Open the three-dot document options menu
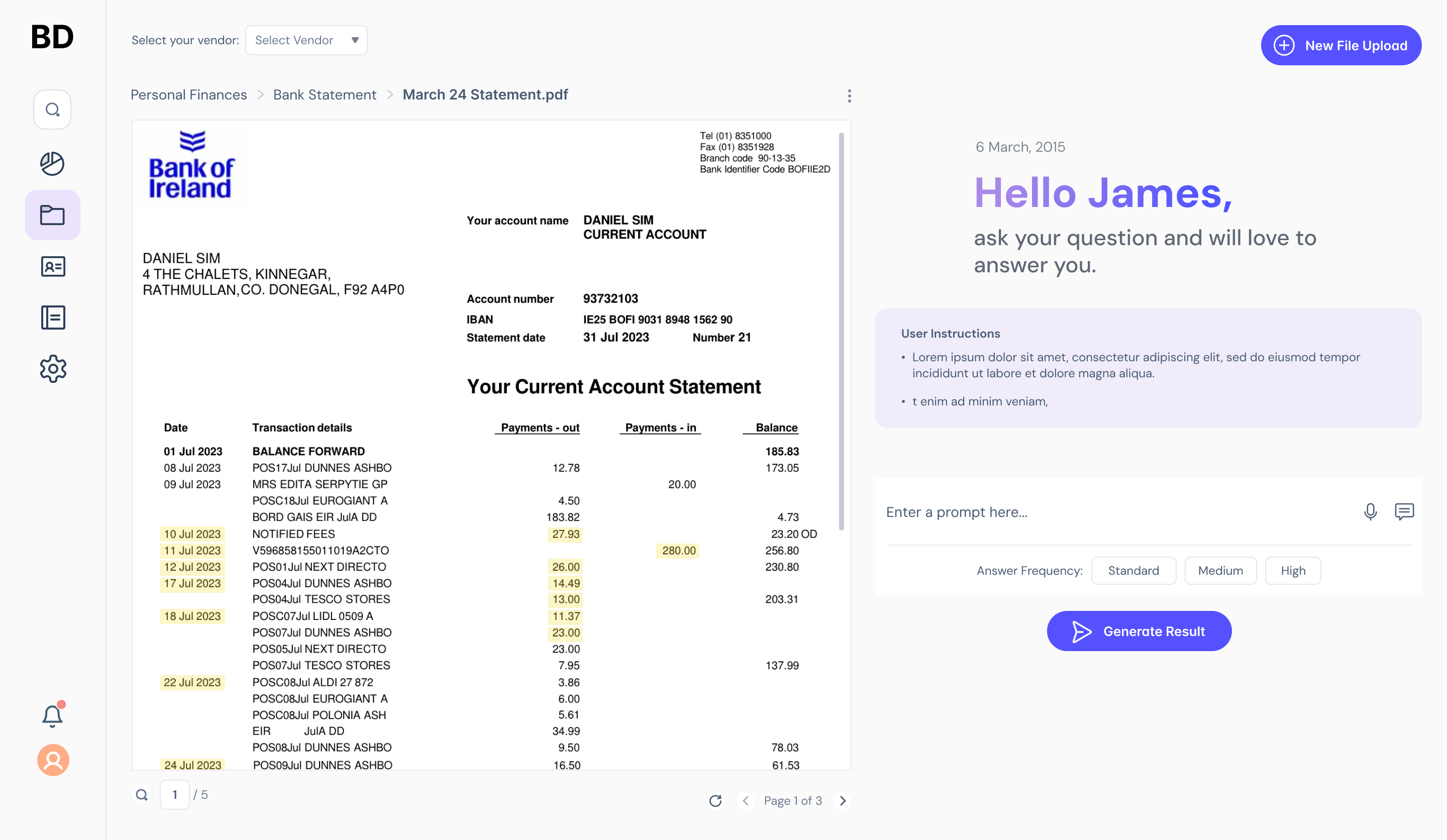The width and height of the screenshot is (1447, 840). [x=849, y=96]
